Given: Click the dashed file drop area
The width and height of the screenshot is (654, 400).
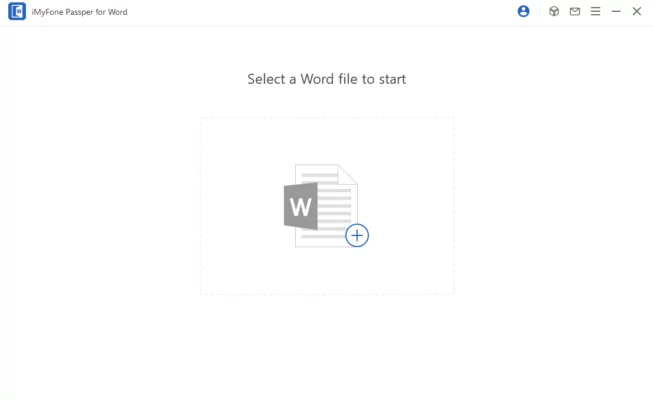Looking at the screenshot, I should [x=327, y=206].
